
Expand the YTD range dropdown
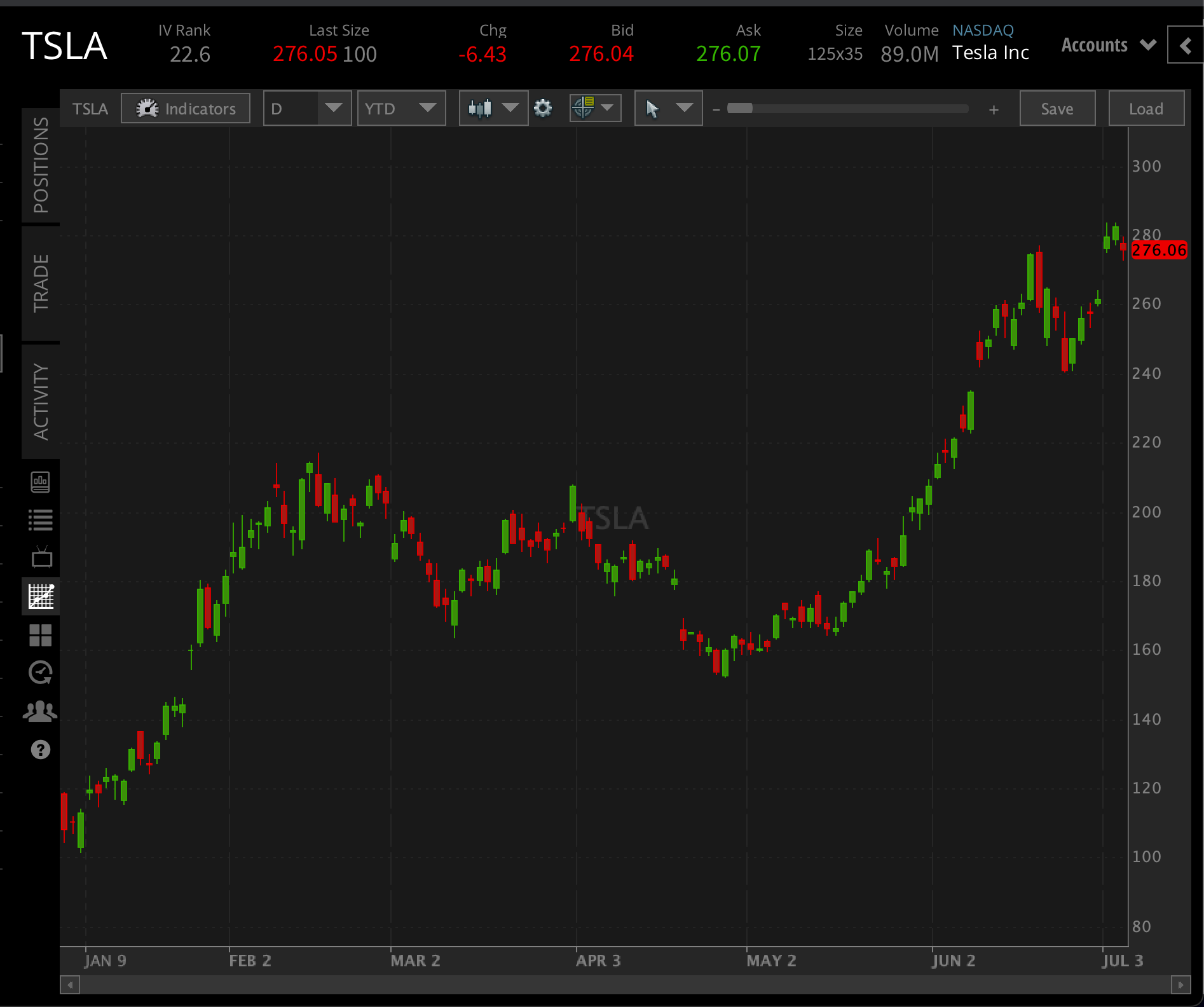pyautogui.click(x=401, y=108)
